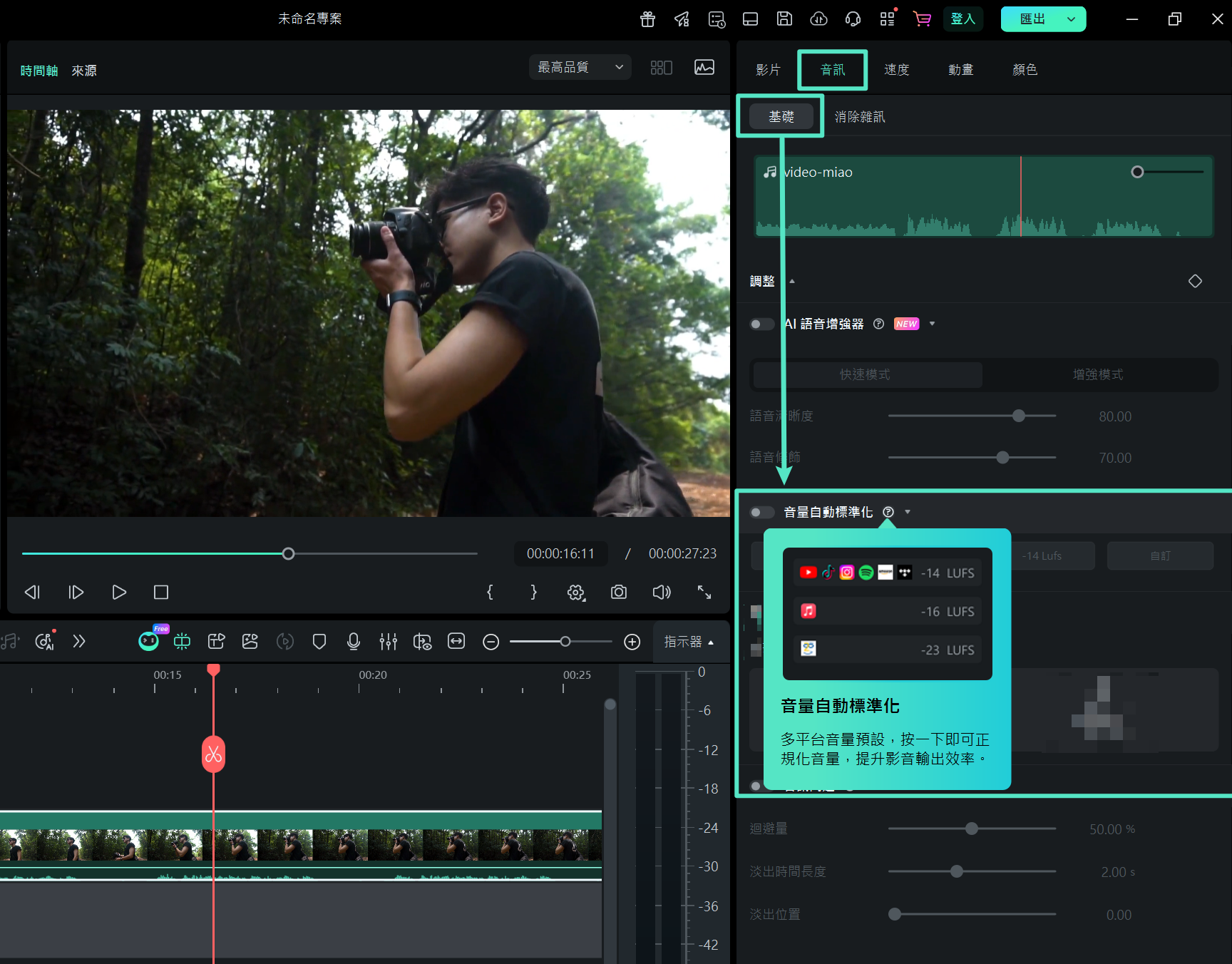
Task: Click the timeline zoom slider handle
Action: 565,642
